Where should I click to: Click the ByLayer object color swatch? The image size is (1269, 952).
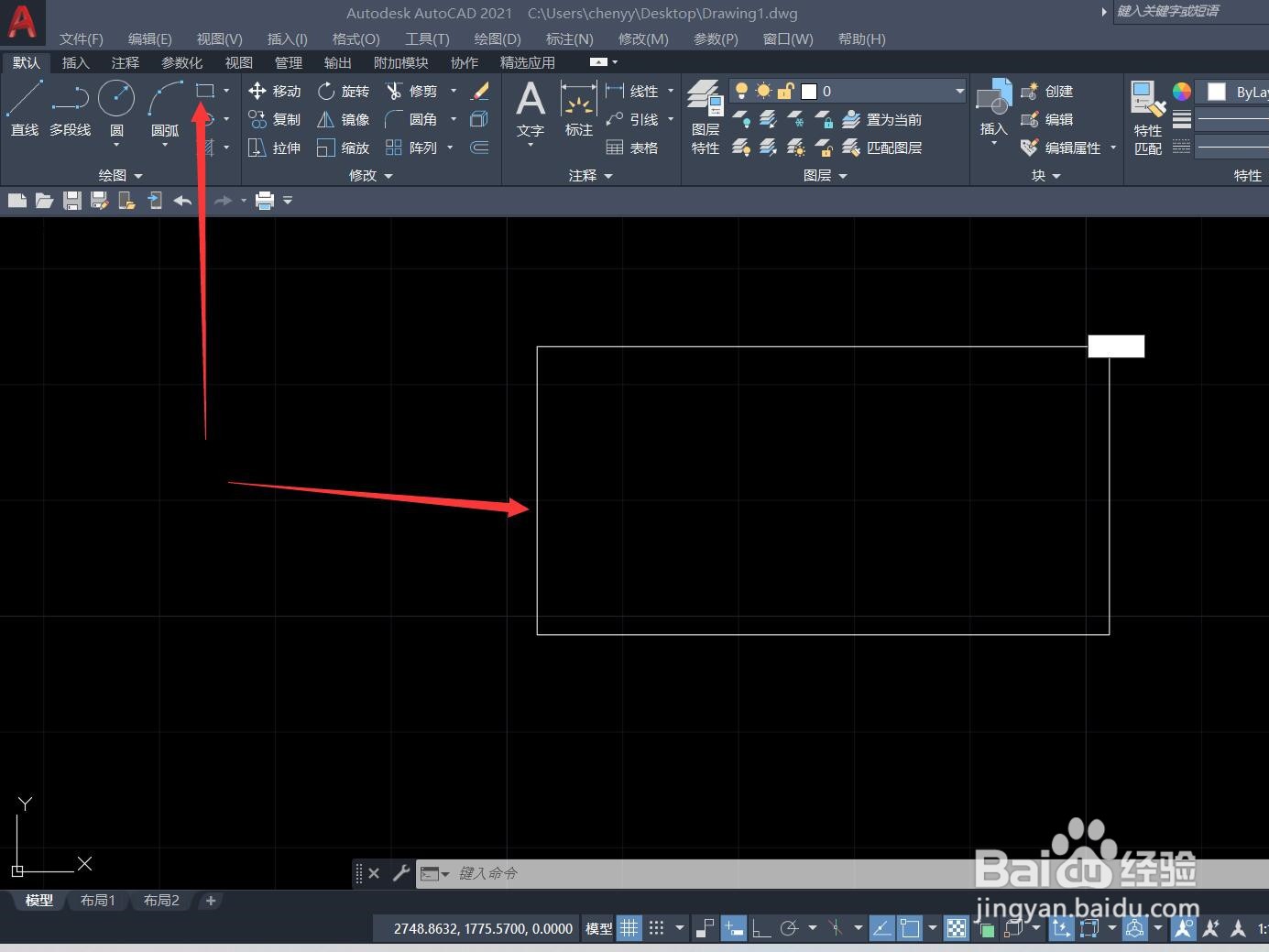tap(1217, 92)
